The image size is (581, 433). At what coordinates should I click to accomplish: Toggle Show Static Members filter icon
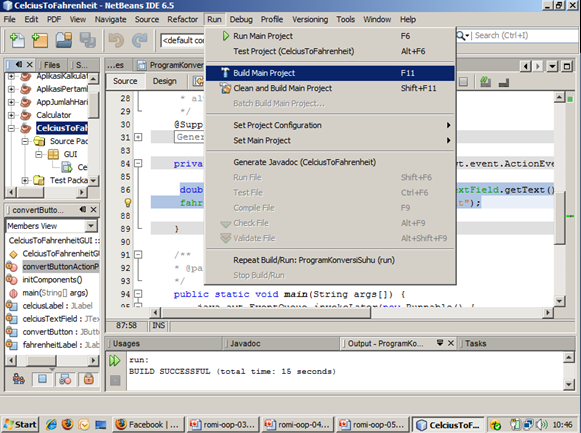click(65, 379)
